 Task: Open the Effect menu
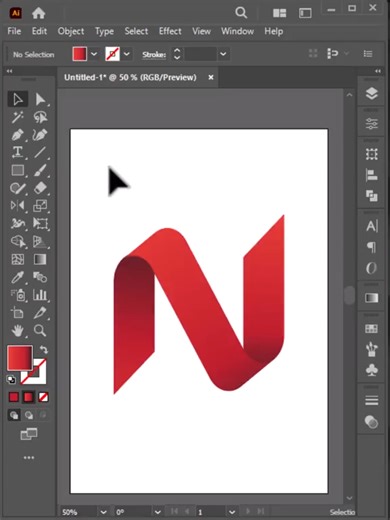170,31
